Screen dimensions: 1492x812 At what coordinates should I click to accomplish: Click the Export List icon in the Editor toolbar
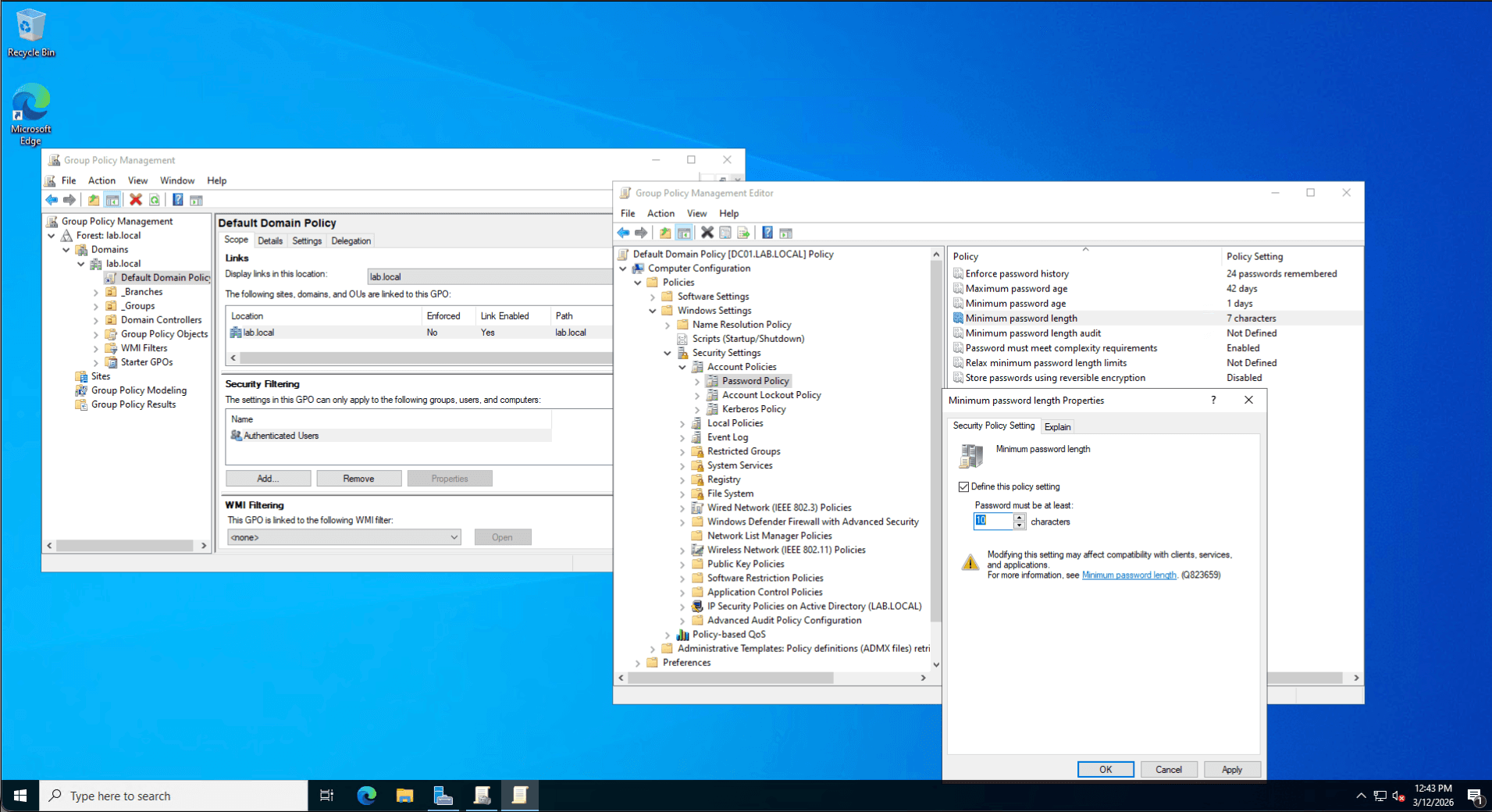(743, 233)
